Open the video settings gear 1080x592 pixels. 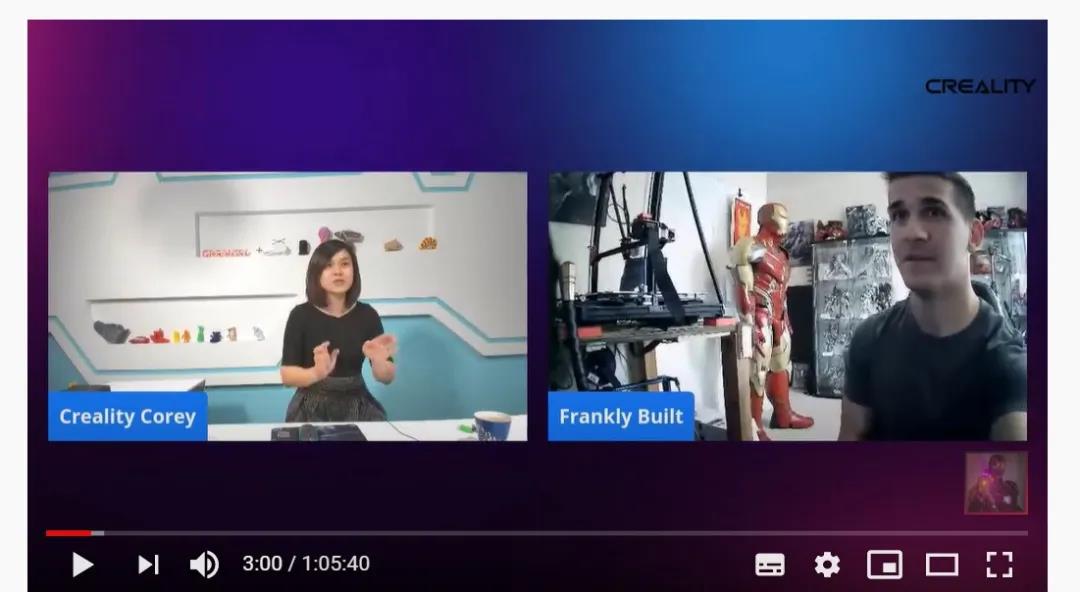pyautogui.click(x=827, y=564)
